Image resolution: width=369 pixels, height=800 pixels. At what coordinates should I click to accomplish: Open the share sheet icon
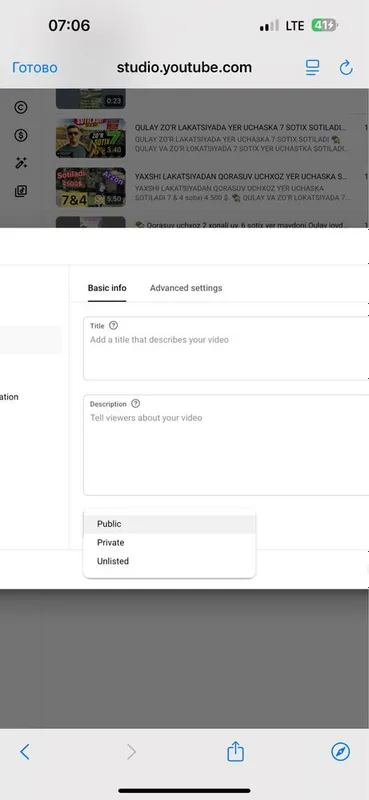point(235,751)
